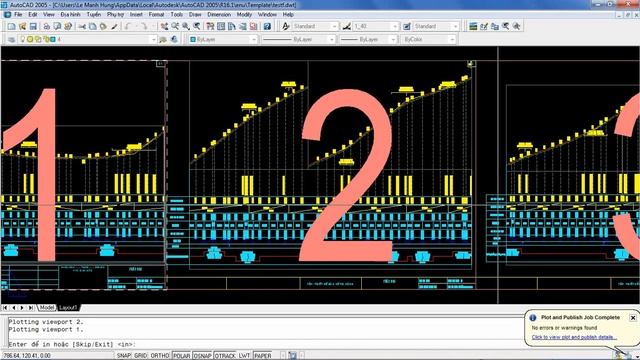Open the Sheet Set Manager icon
This screenshot has height=360, width=640.
pyautogui.click(x=242, y=26)
